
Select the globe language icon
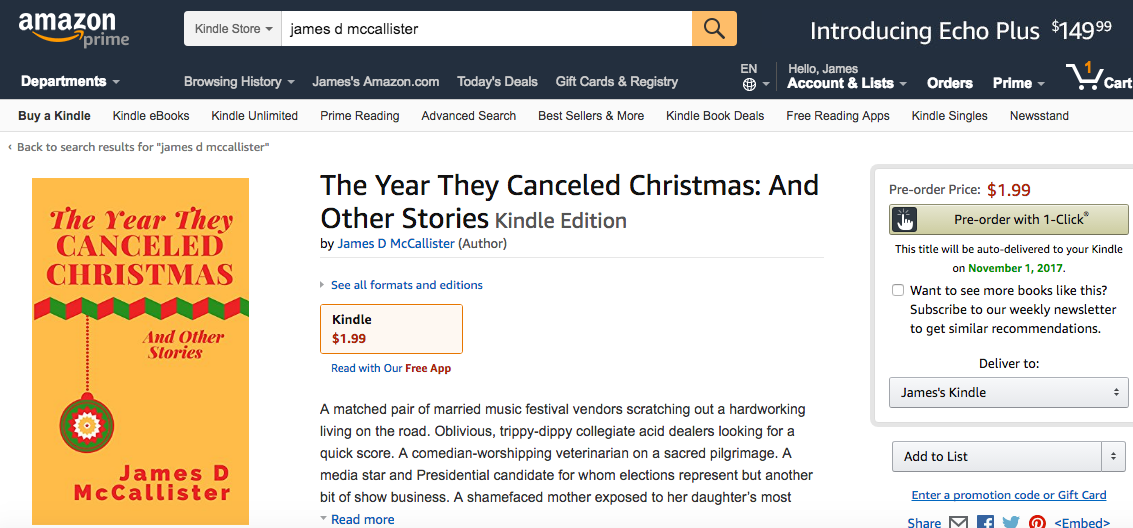pyautogui.click(x=749, y=85)
